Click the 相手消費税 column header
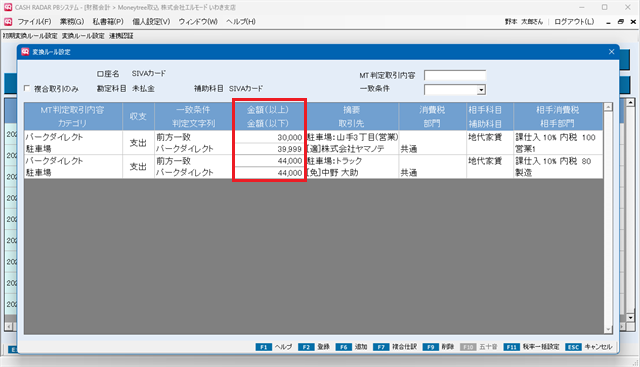640x367 pixels. point(558,110)
